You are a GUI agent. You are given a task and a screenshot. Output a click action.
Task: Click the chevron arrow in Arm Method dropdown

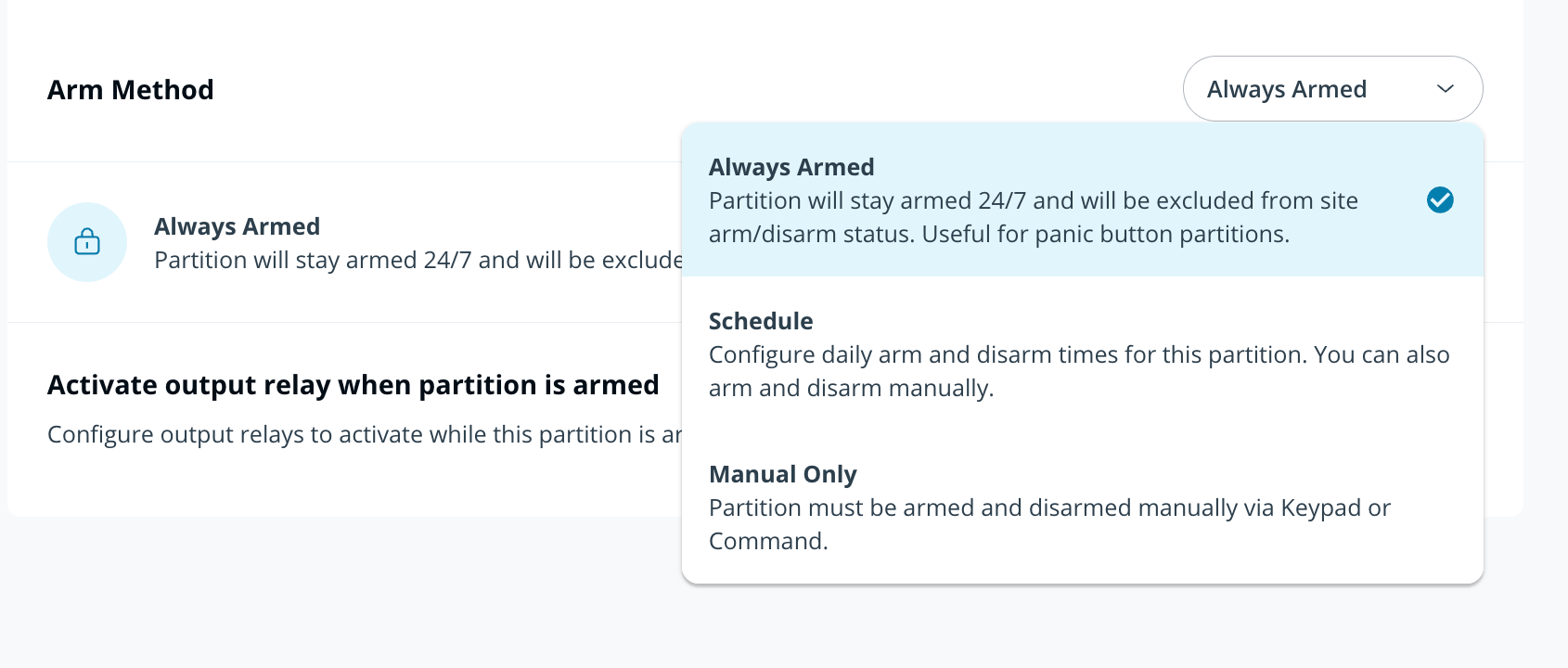1445,89
